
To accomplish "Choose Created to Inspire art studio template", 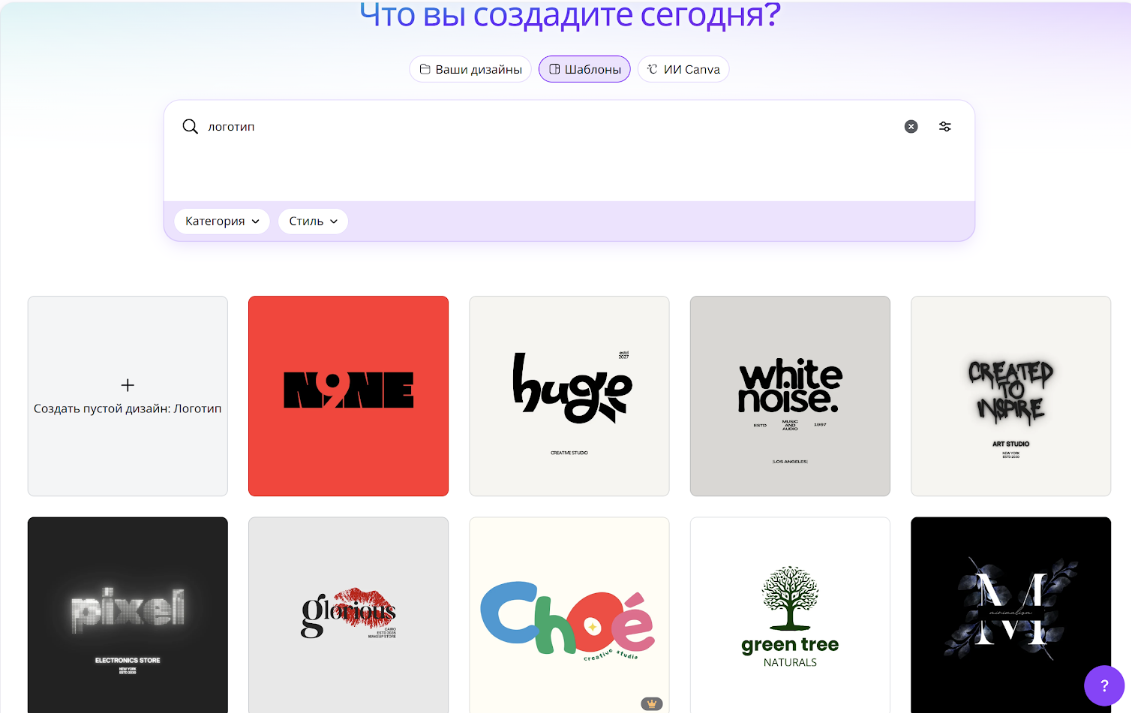I will 1010,396.
